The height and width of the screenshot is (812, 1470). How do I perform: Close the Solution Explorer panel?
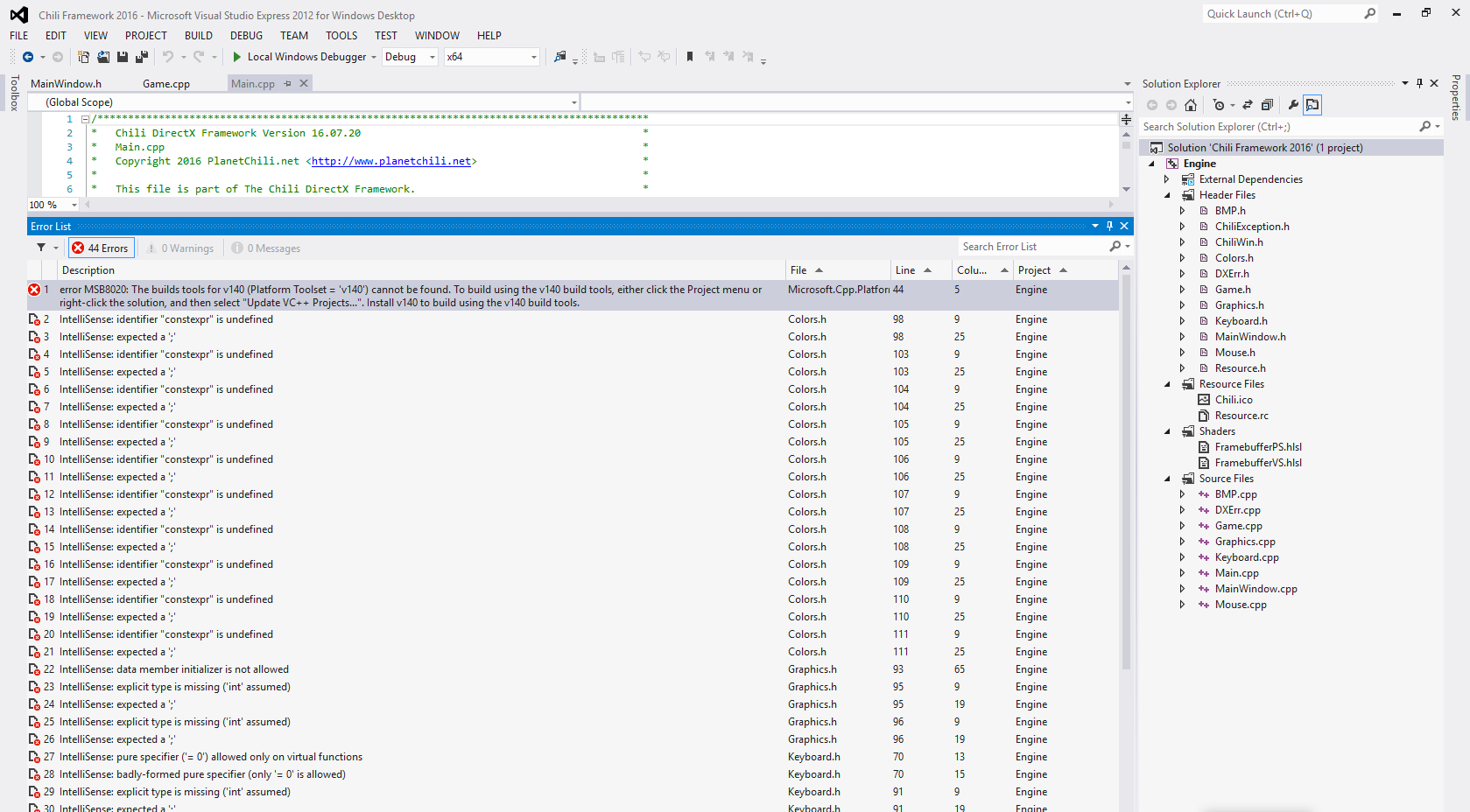(x=1434, y=83)
